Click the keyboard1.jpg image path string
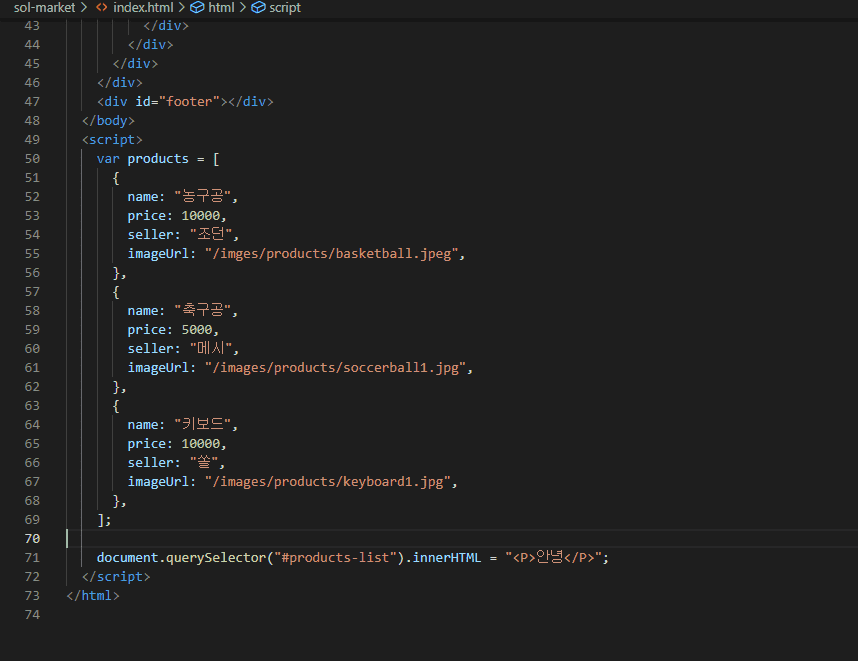The width and height of the screenshot is (858, 661). pos(328,482)
